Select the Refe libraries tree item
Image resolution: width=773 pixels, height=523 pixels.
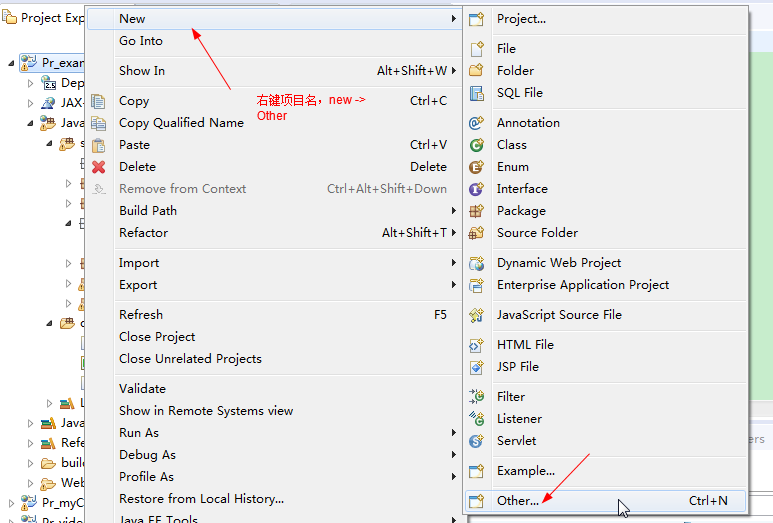pyautogui.click(x=62, y=443)
